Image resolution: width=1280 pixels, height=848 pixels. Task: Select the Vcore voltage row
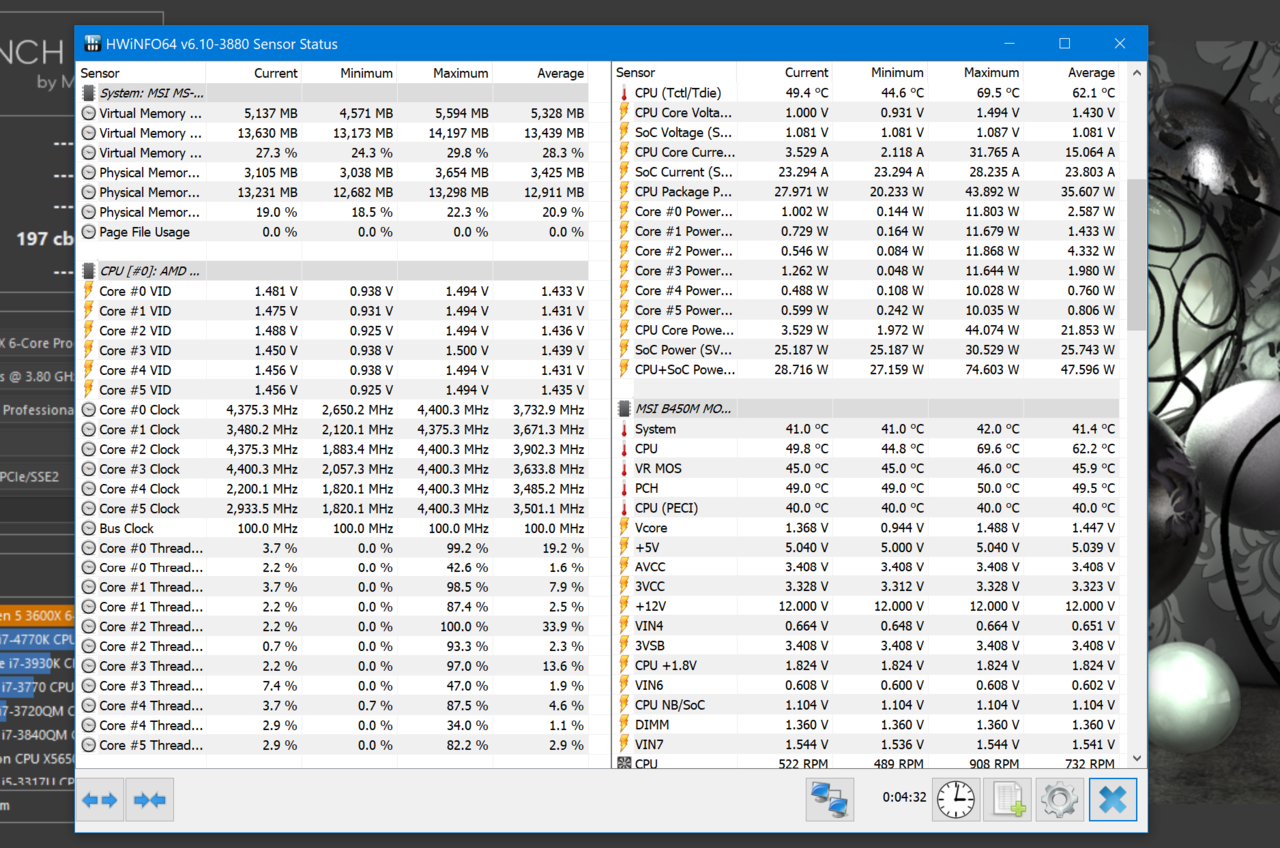point(868,528)
